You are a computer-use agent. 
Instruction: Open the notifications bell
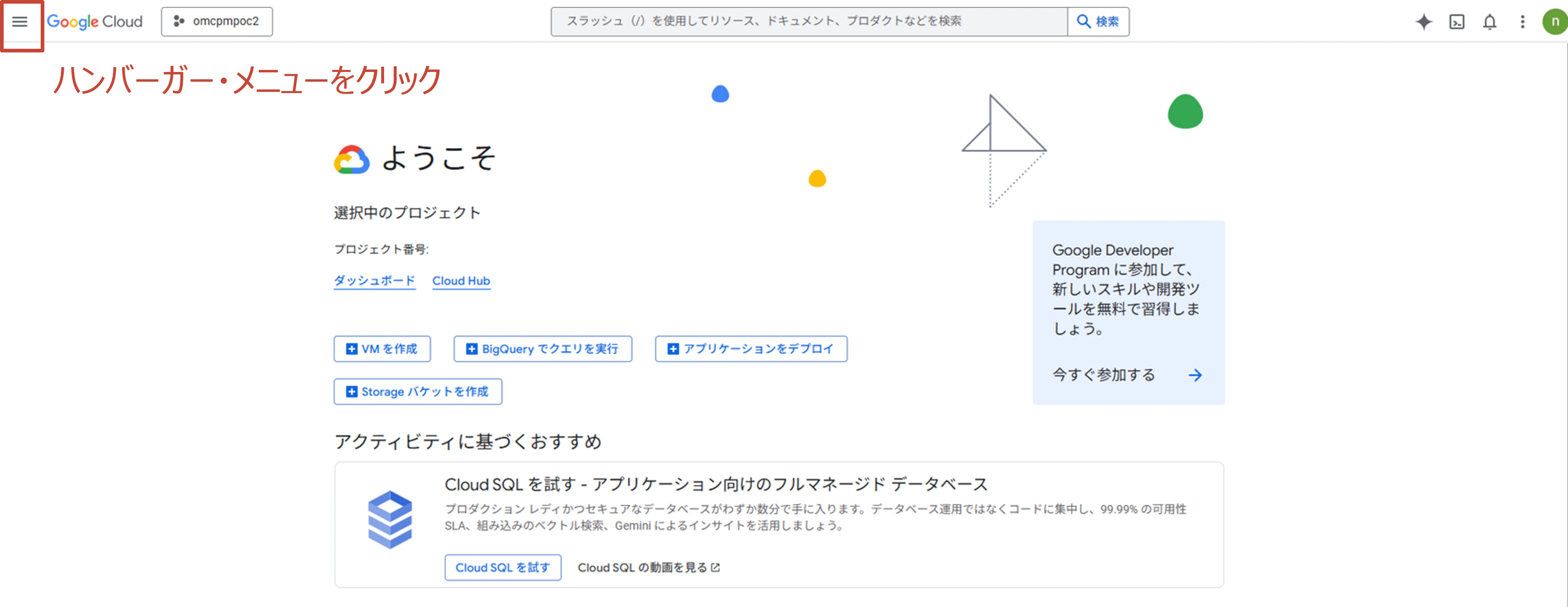1489,22
